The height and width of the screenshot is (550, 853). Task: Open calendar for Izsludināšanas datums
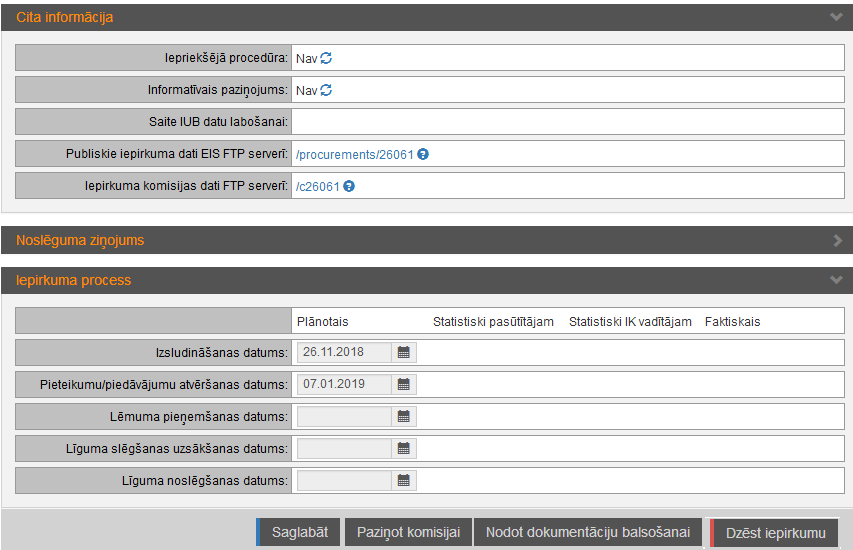404,352
